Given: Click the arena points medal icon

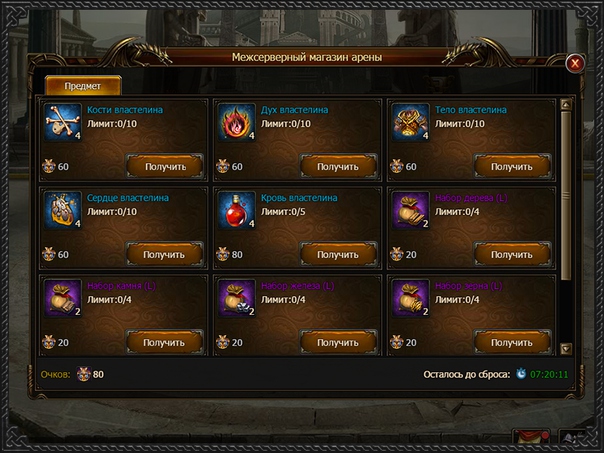Looking at the screenshot, I should pos(84,374).
